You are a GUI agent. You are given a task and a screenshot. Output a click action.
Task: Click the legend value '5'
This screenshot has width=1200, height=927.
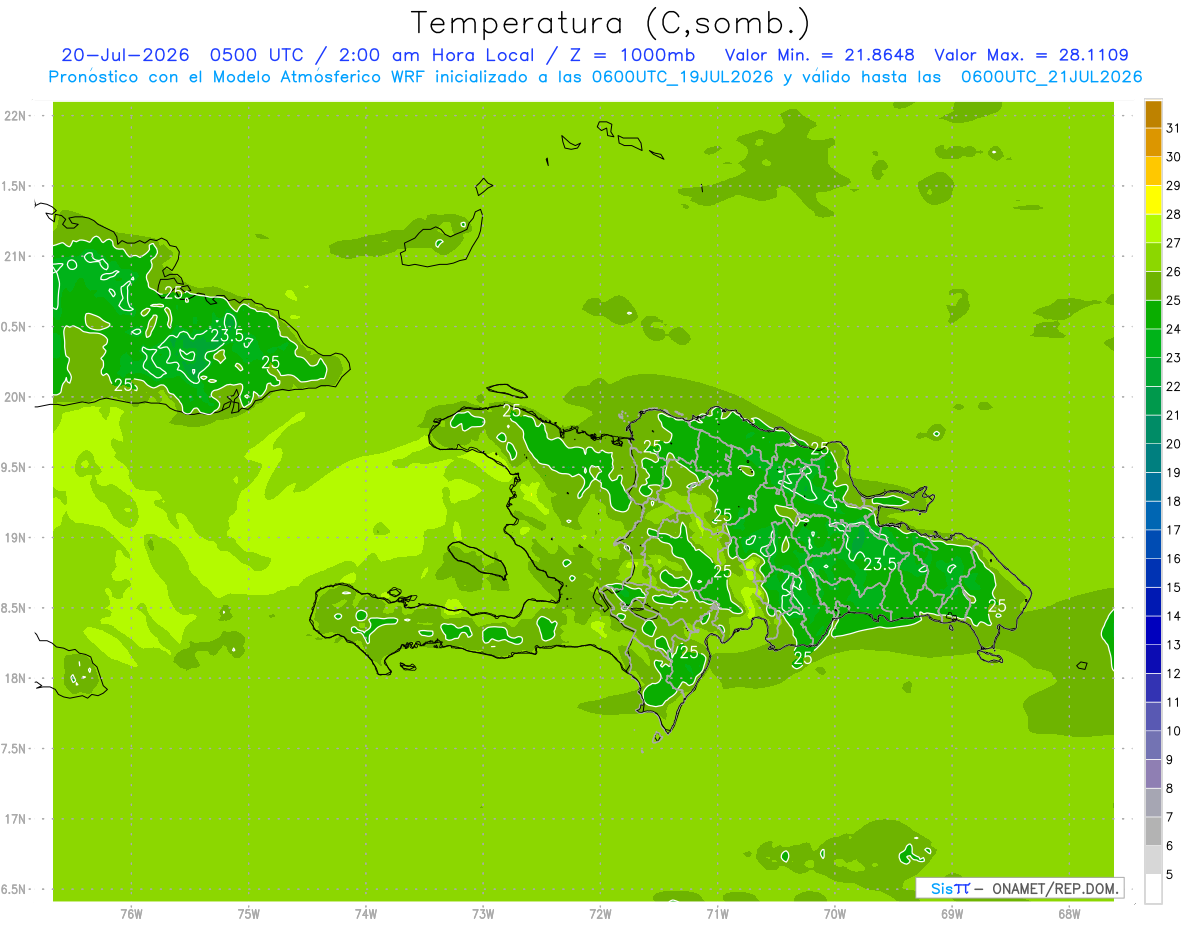click(1170, 875)
